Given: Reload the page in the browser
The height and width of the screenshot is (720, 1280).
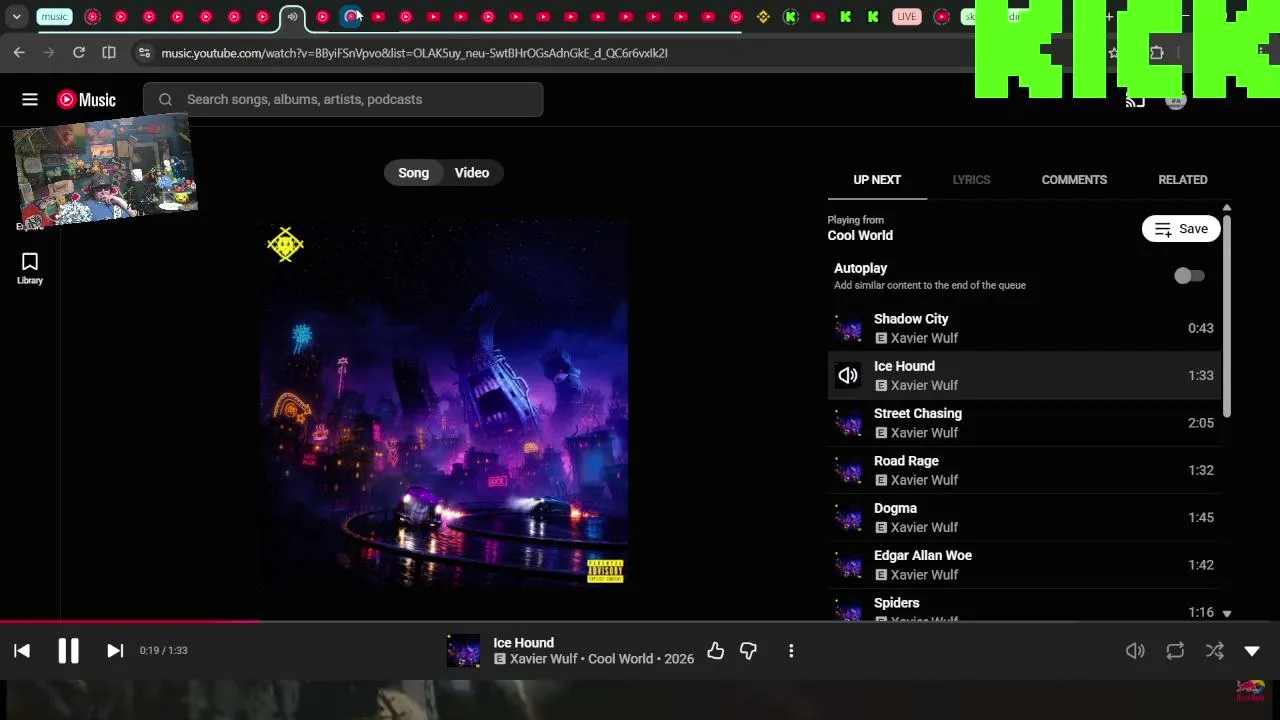Looking at the screenshot, I should click(x=79, y=52).
